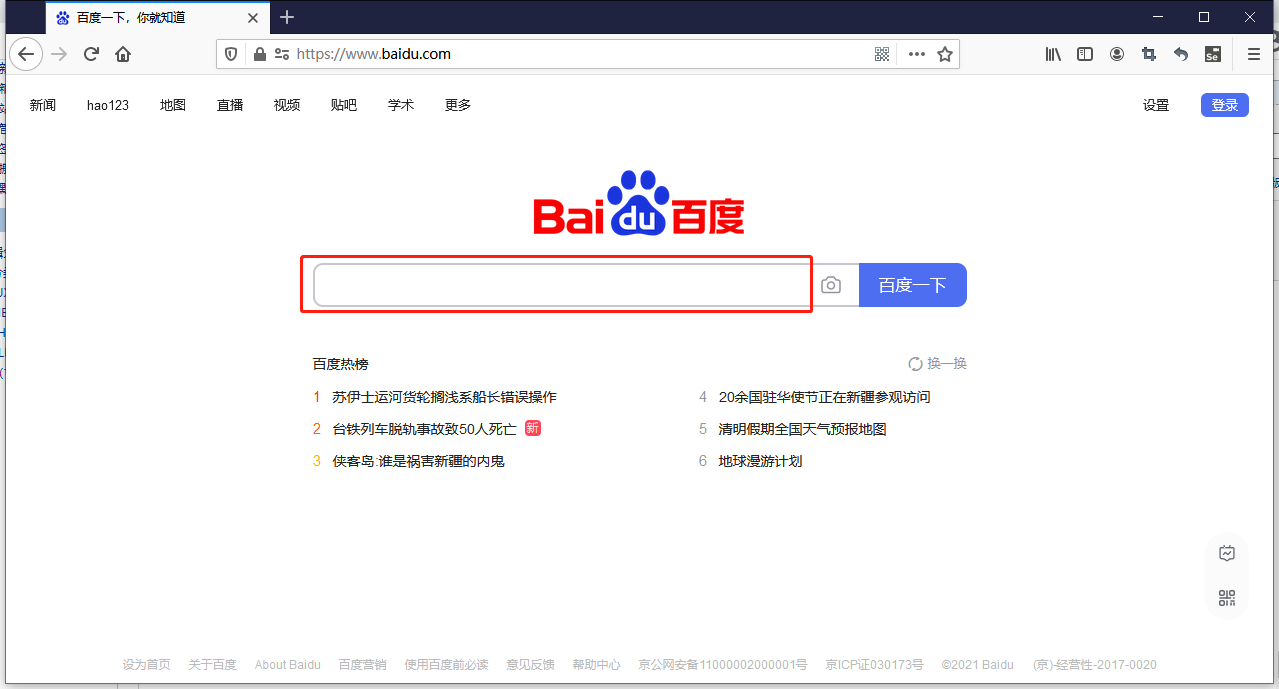Click the ©2021 Baidu footer text
The height and width of the screenshot is (689, 1279).
(x=977, y=665)
